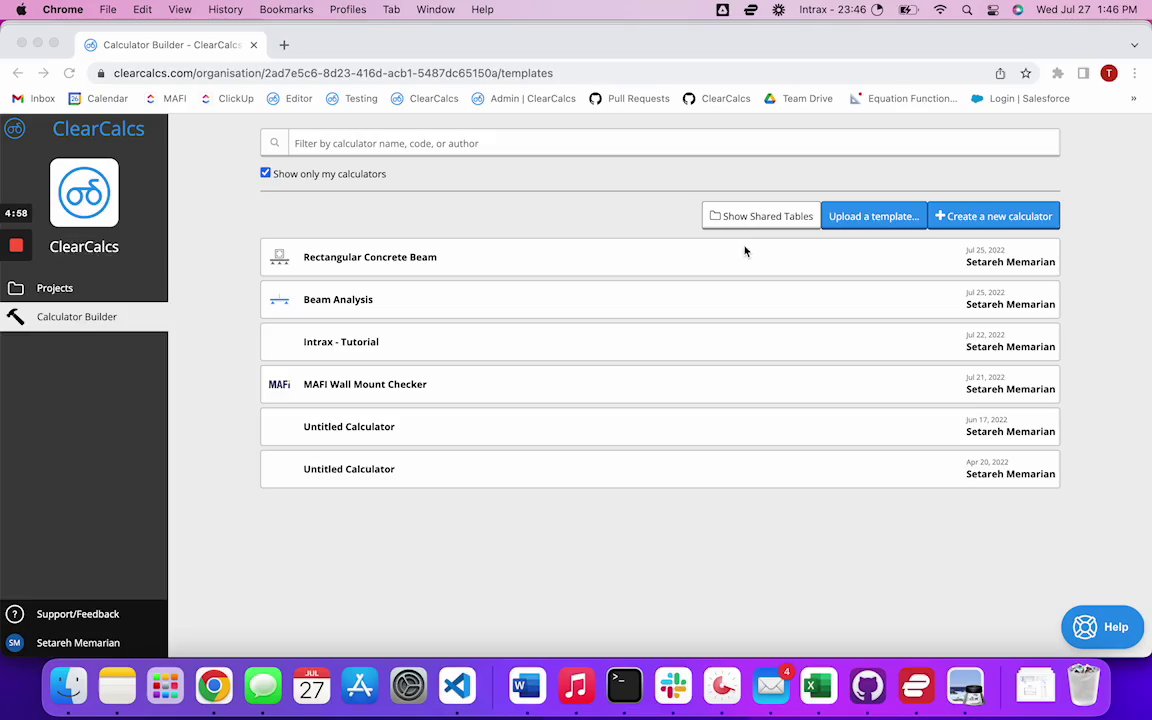Screen dimensions: 1152x720
Task: Click the Rectangular Concrete Beam icon
Action: tap(279, 257)
